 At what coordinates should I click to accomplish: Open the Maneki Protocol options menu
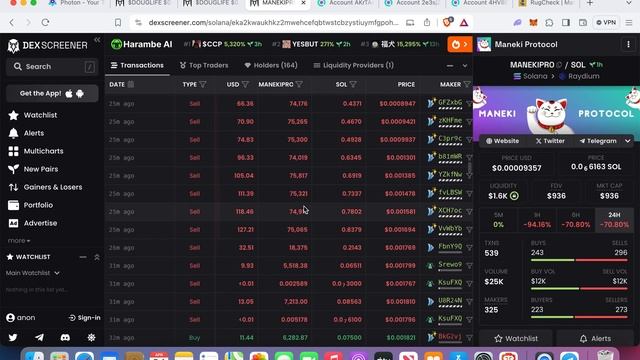click(x=628, y=44)
